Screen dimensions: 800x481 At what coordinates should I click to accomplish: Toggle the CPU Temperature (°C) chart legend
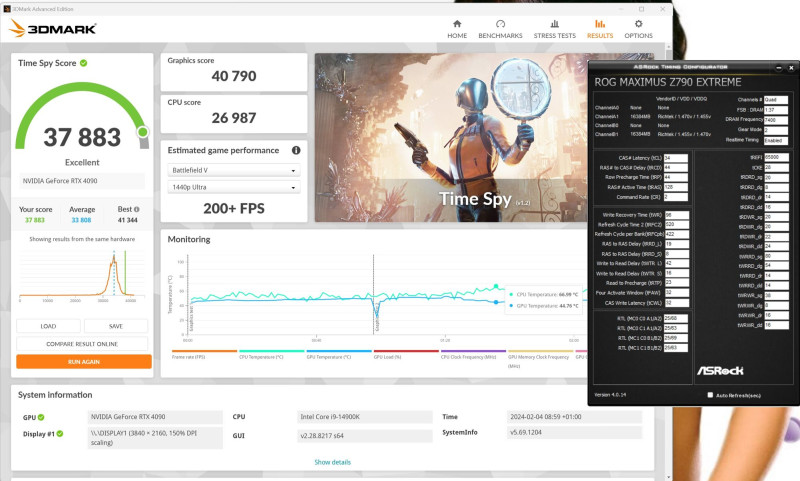pos(271,354)
